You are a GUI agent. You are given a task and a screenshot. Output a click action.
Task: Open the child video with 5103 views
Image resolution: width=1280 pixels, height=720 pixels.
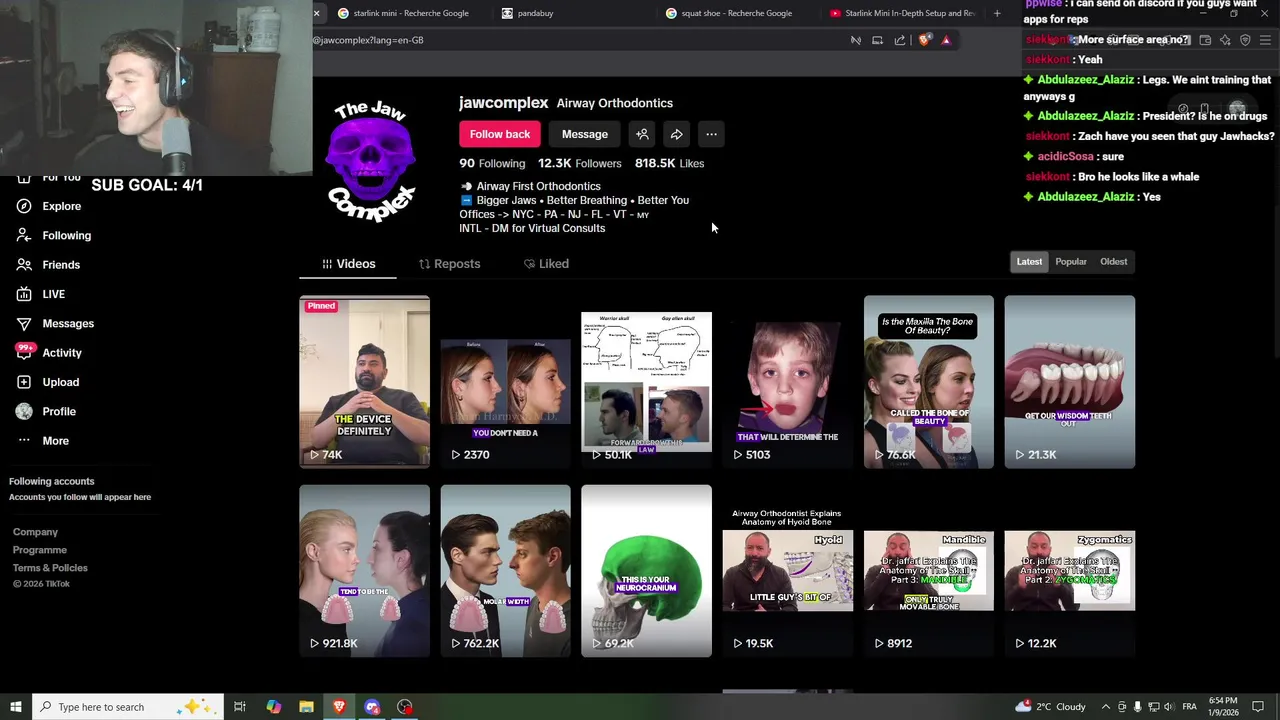click(788, 382)
